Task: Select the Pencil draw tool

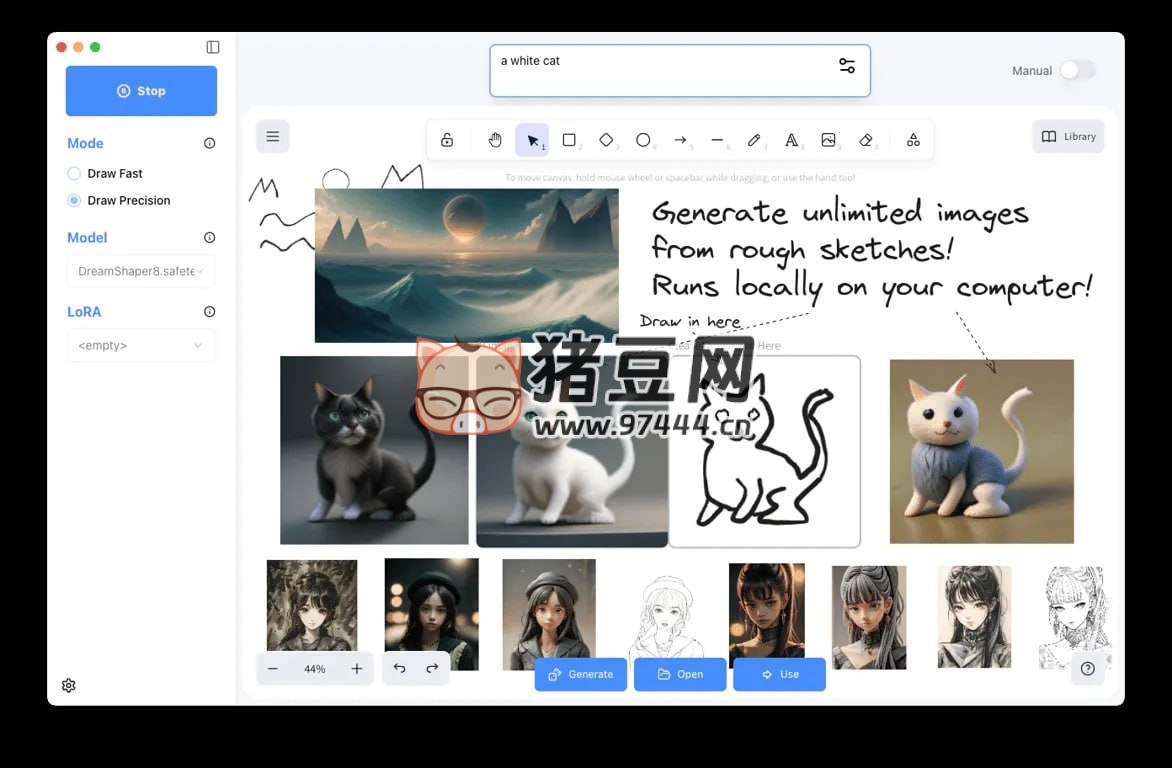Action: coord(754,140)
